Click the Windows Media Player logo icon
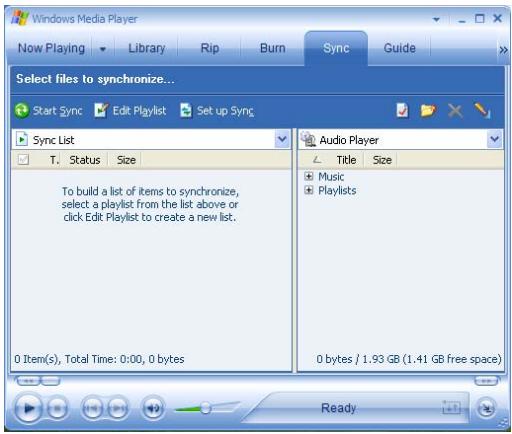This screenshot has height=434, width=512. click(20, 18)
